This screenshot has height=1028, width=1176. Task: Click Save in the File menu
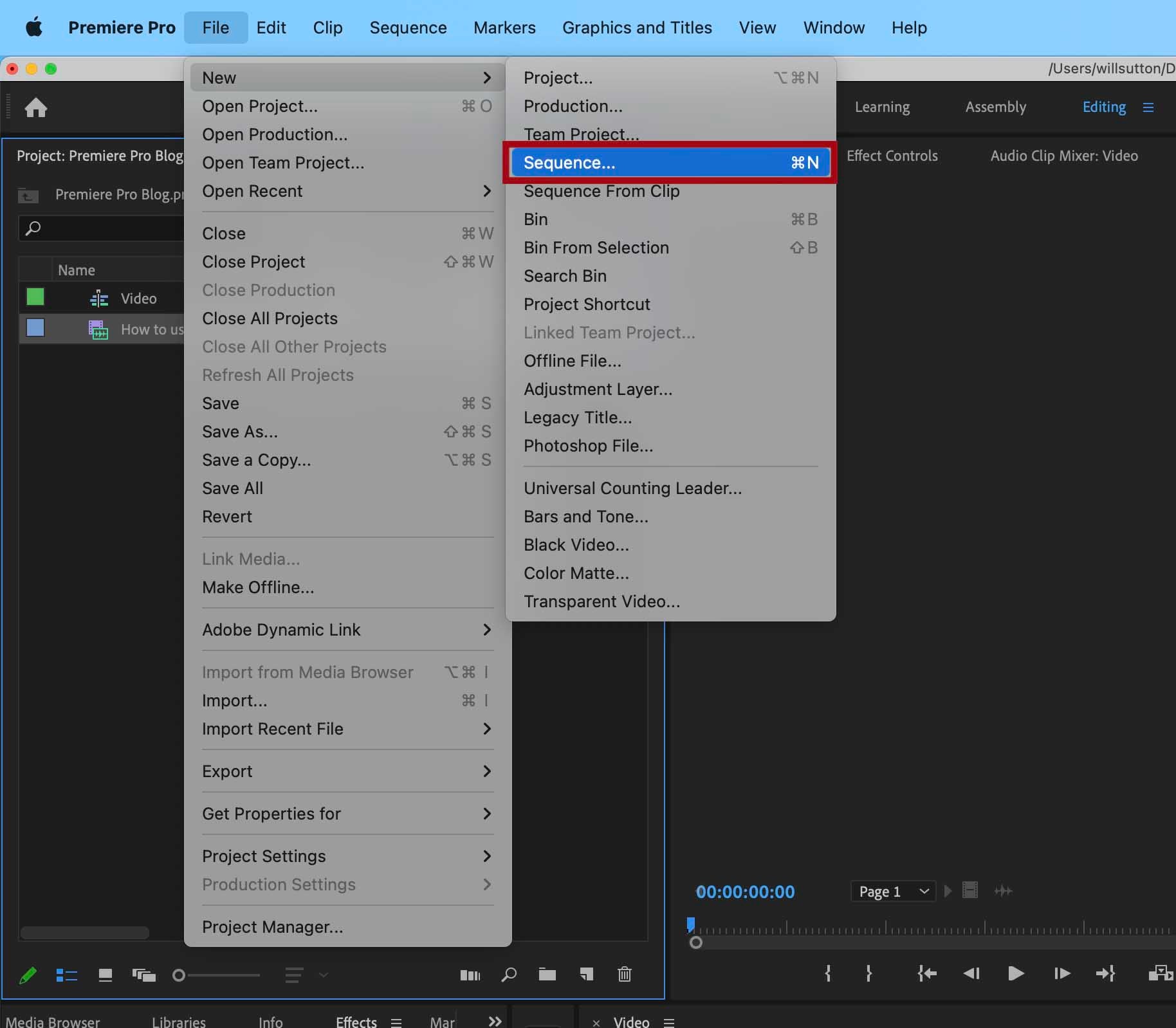347,403
